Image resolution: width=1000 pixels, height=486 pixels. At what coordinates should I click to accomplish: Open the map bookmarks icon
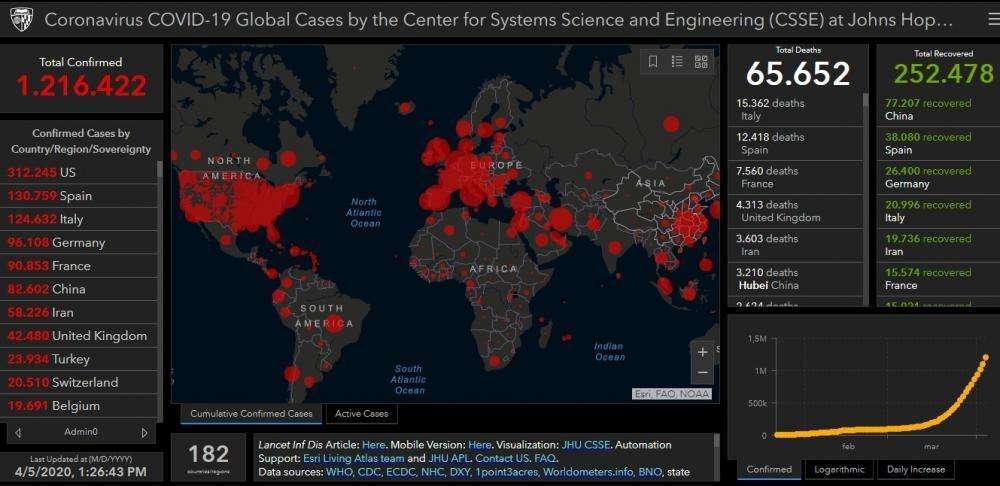[x=653, y=62]
